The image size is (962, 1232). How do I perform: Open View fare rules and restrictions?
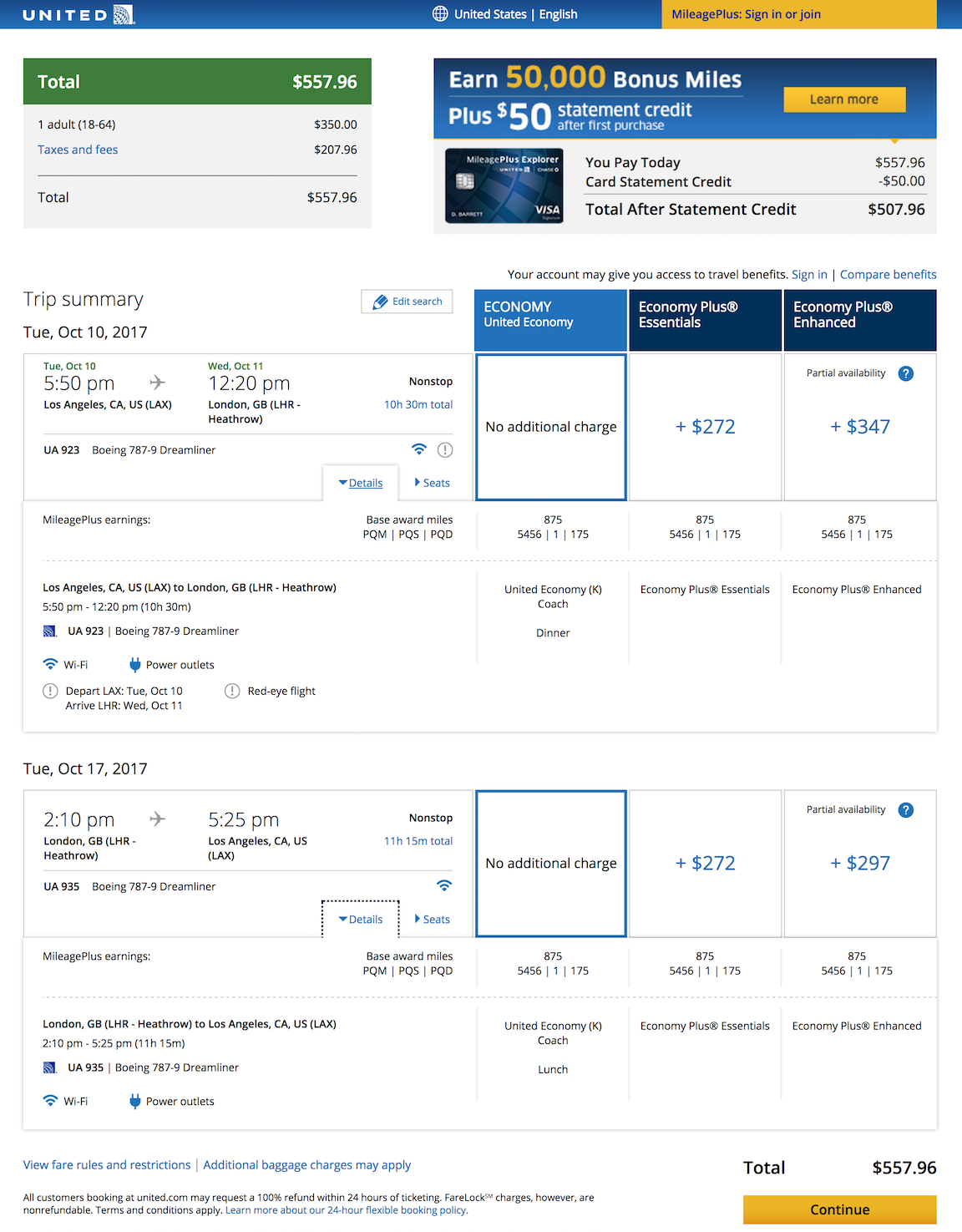(x=106, y=1164)
